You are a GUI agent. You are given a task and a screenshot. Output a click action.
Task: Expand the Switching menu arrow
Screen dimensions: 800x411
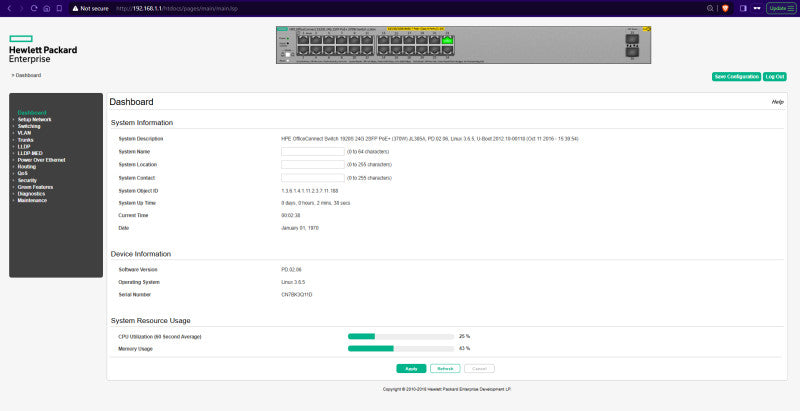point(14,126)
